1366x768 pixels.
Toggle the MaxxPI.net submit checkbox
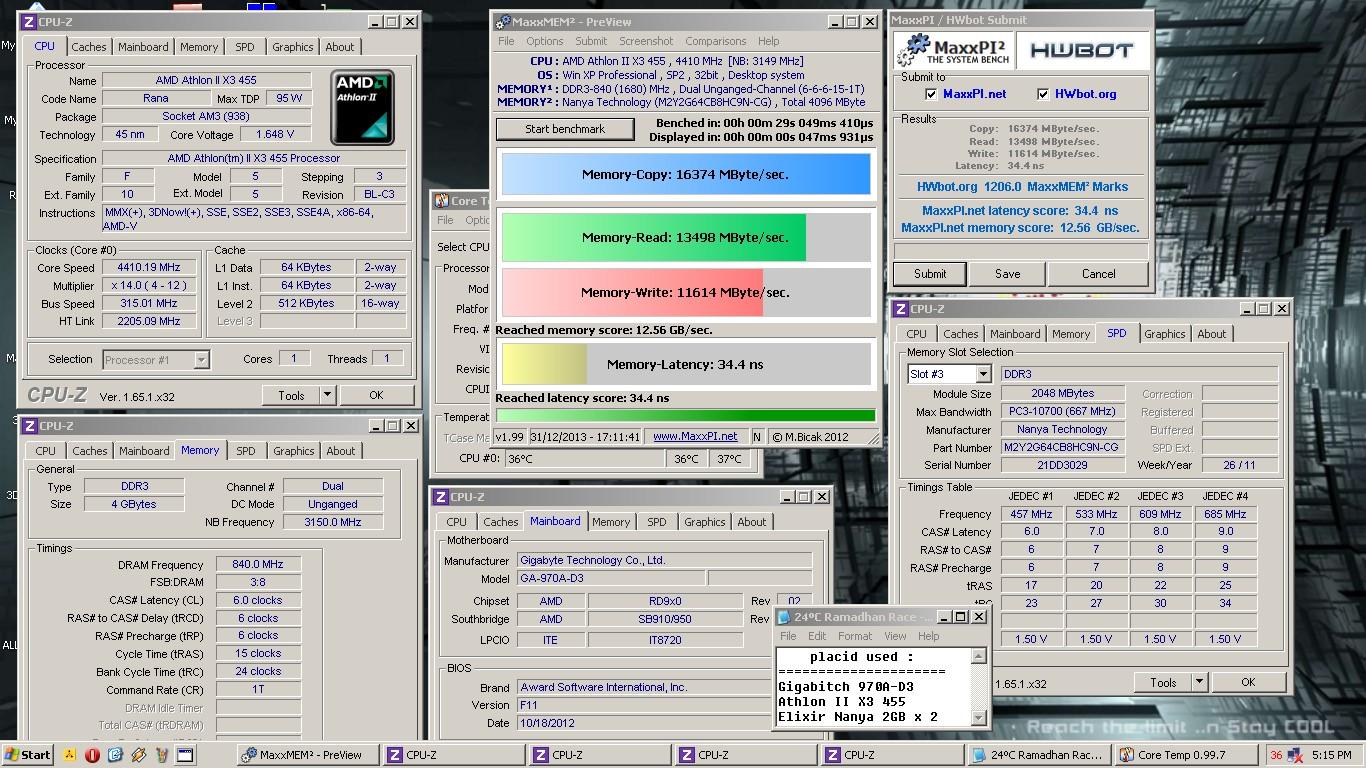[x=932, y=94]
